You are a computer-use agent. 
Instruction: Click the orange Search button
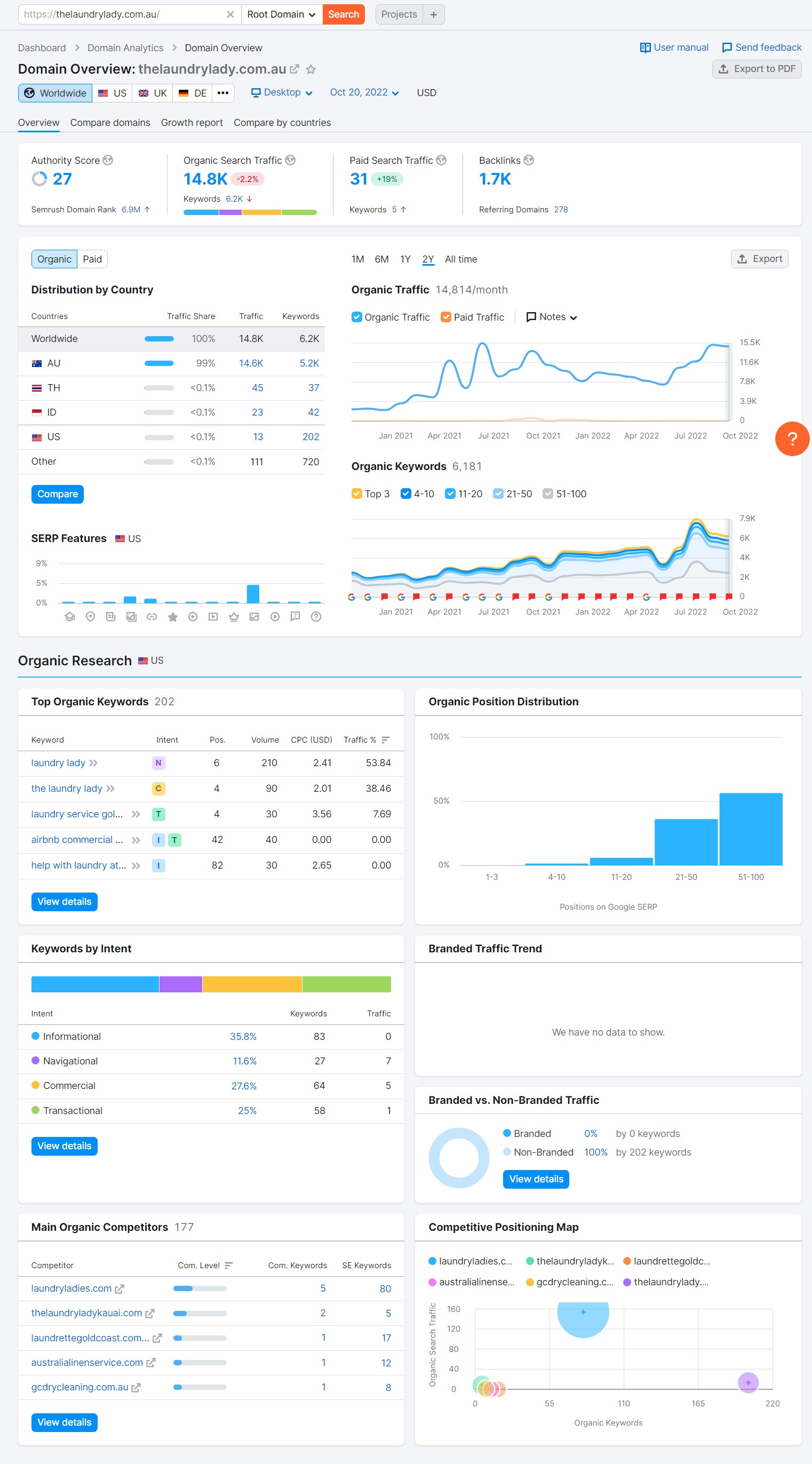[344, 14]
